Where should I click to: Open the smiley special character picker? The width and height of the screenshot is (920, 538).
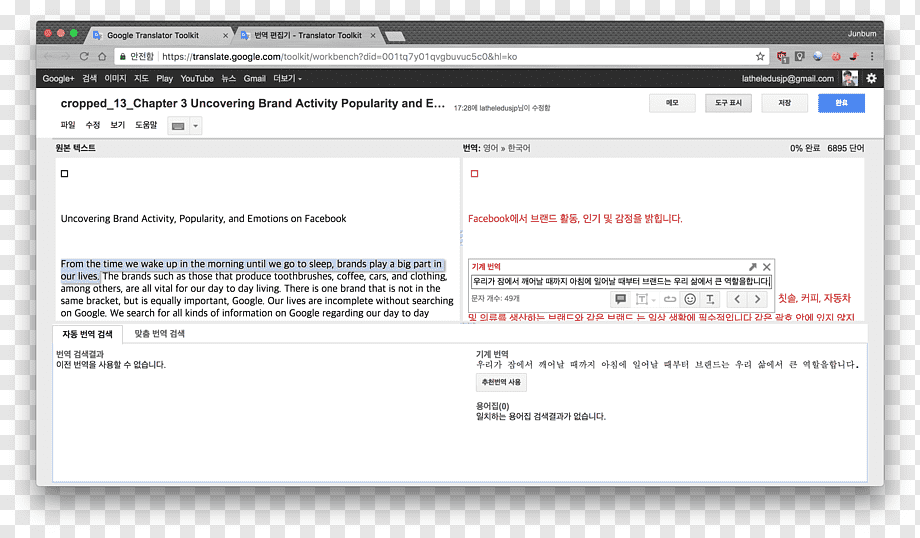point(690,299)
